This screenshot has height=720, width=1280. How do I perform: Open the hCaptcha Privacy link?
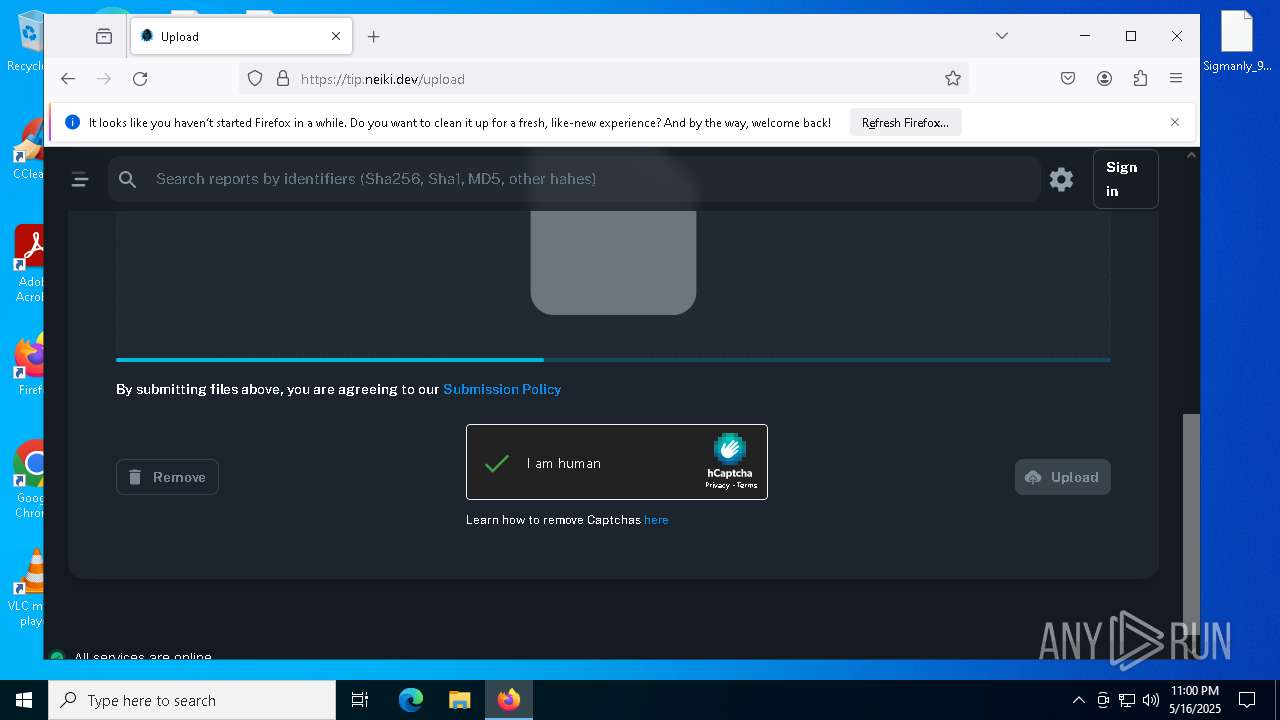click(717, 485)
